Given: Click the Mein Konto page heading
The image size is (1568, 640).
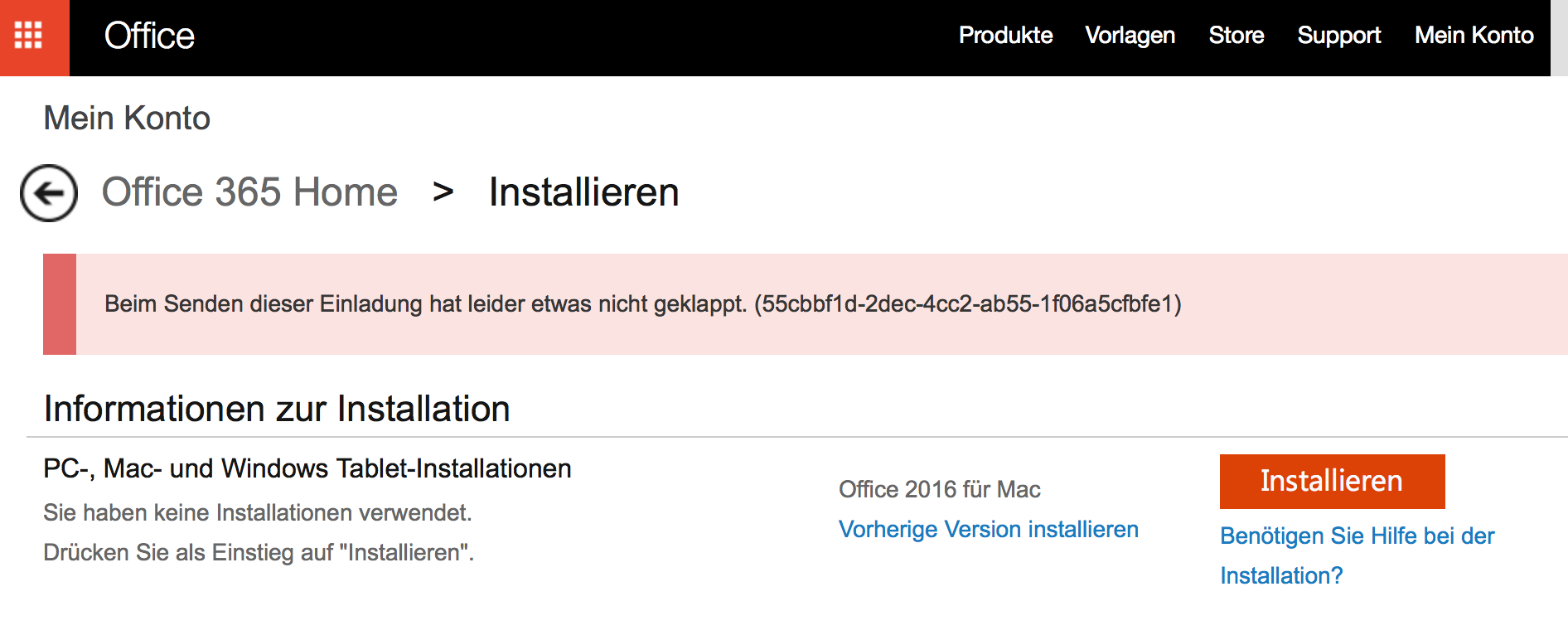Looking at the screenshot, I should [x=127, y=118].
